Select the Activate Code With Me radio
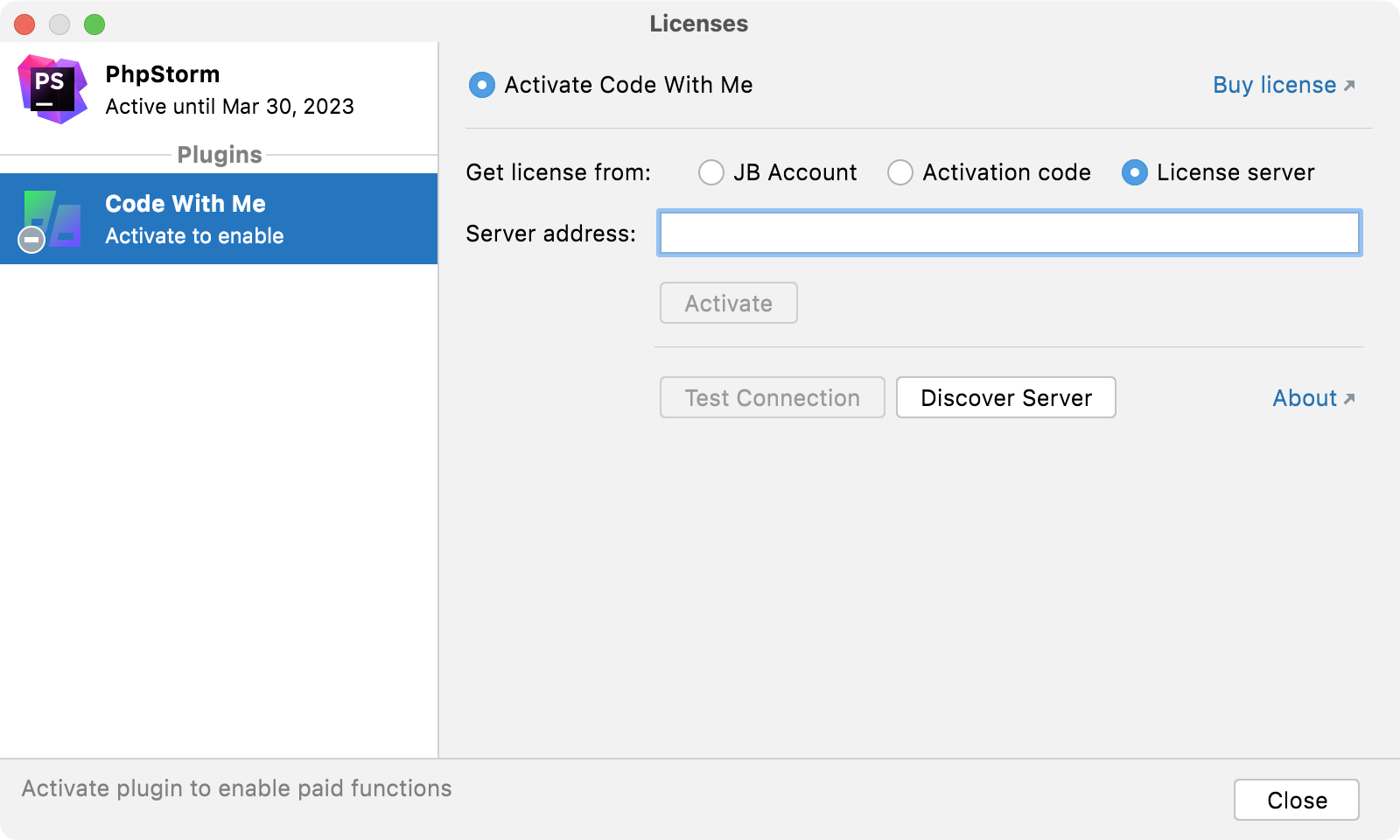The image size is (1400, 840). (482, 85)
